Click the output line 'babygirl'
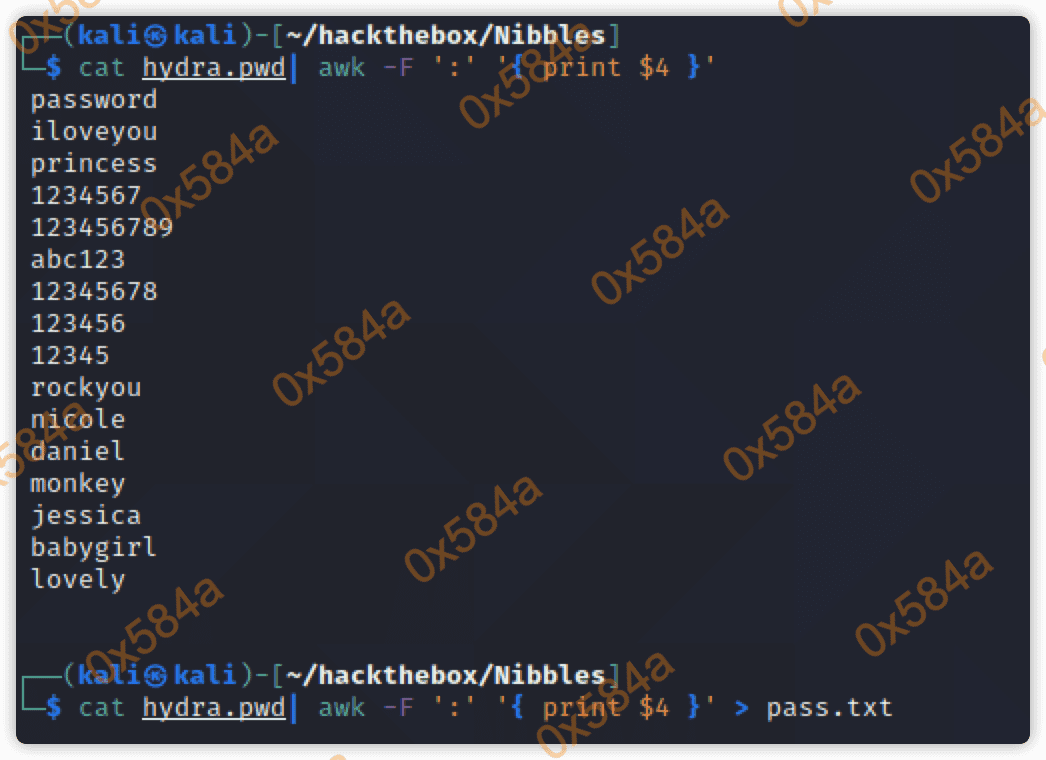The height and width of the screenshot is (760, 1046). 94,548
